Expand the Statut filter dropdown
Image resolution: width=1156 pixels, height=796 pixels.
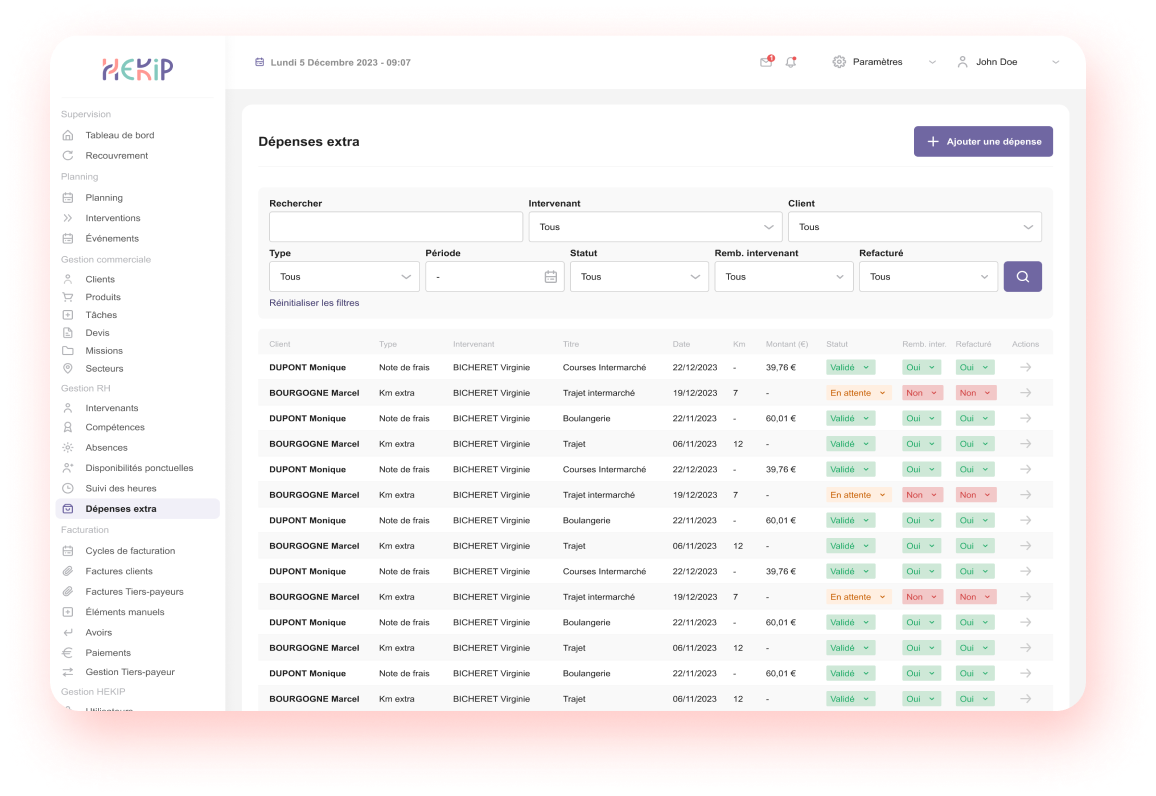[x=639, y=277]
